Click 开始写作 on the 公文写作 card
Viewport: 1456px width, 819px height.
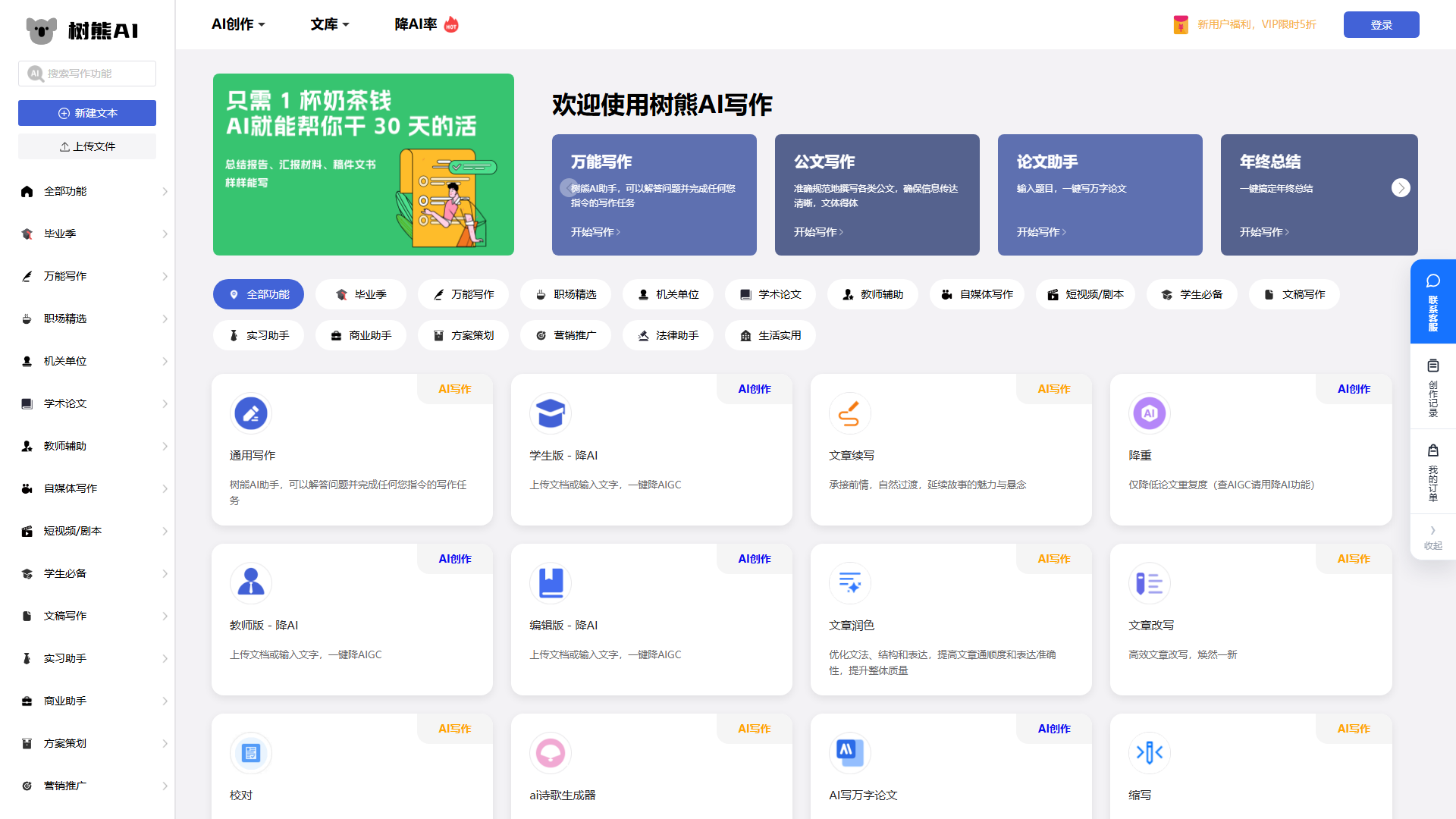[818, 232]
